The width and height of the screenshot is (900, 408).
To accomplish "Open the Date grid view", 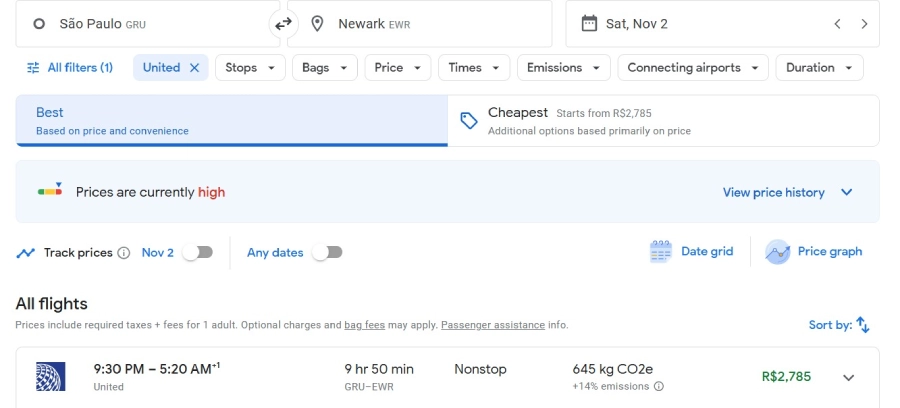I will pos(692,252).
